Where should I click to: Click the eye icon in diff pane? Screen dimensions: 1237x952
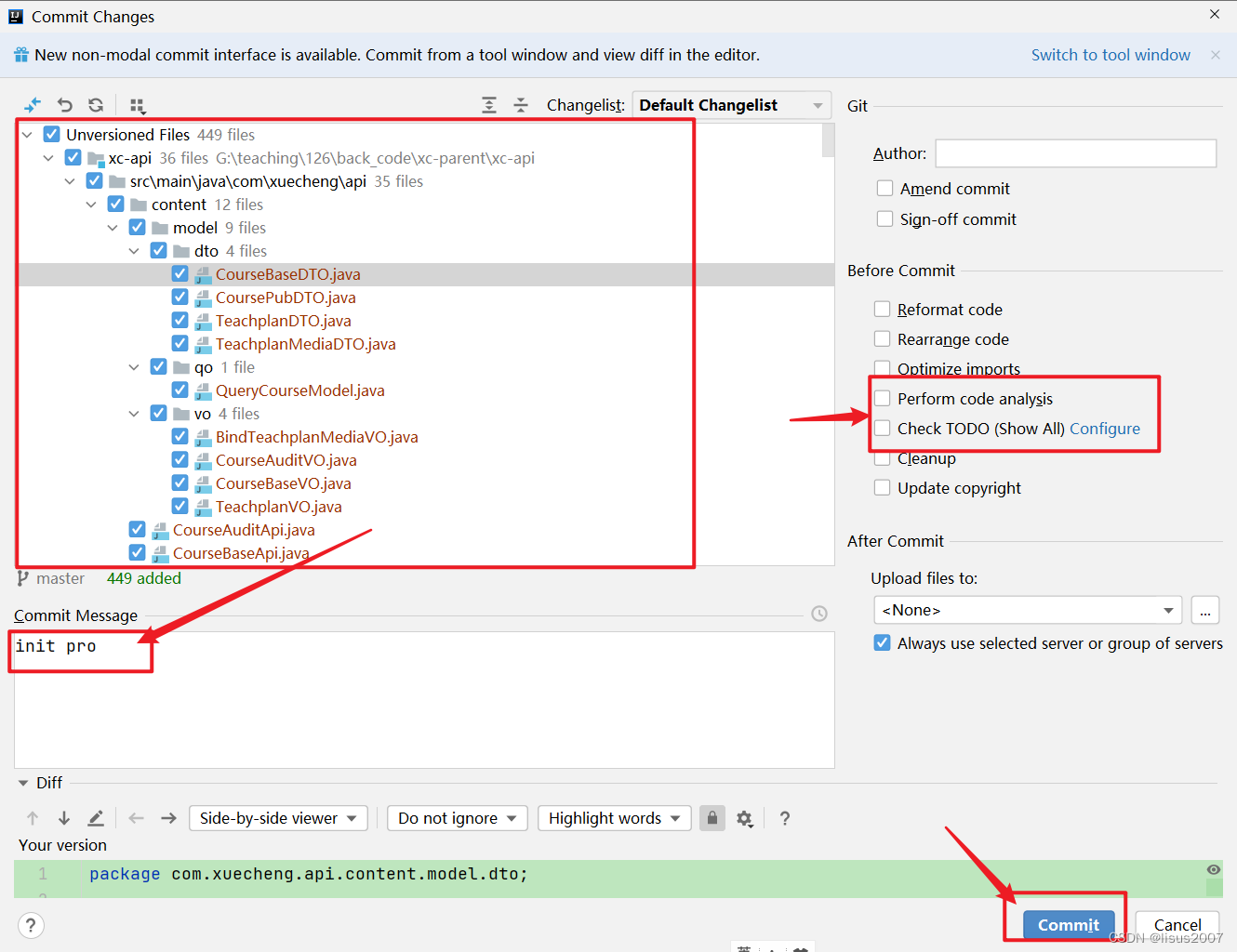1214,869
